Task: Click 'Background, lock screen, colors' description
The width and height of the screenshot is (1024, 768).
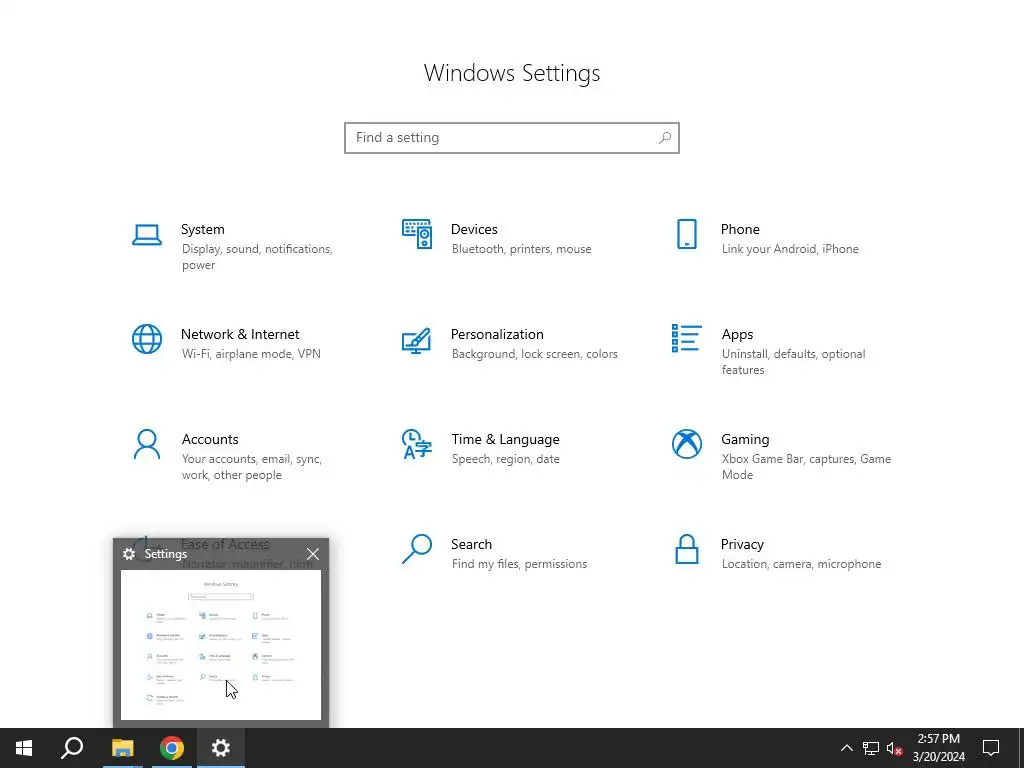Action: (x=534, y=354)
